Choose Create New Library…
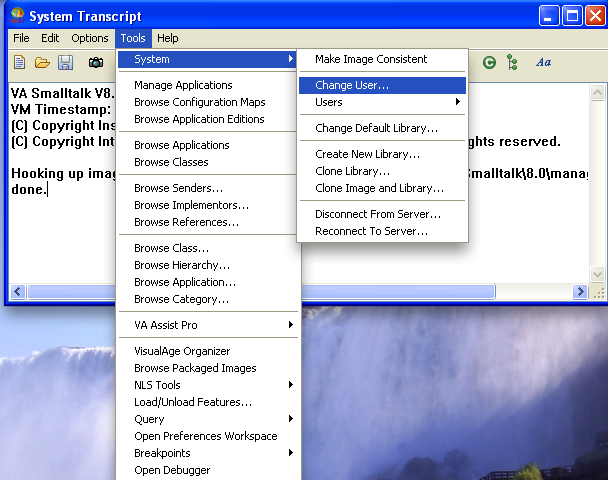Screen dimensions: 608x480 pos(383,154)
